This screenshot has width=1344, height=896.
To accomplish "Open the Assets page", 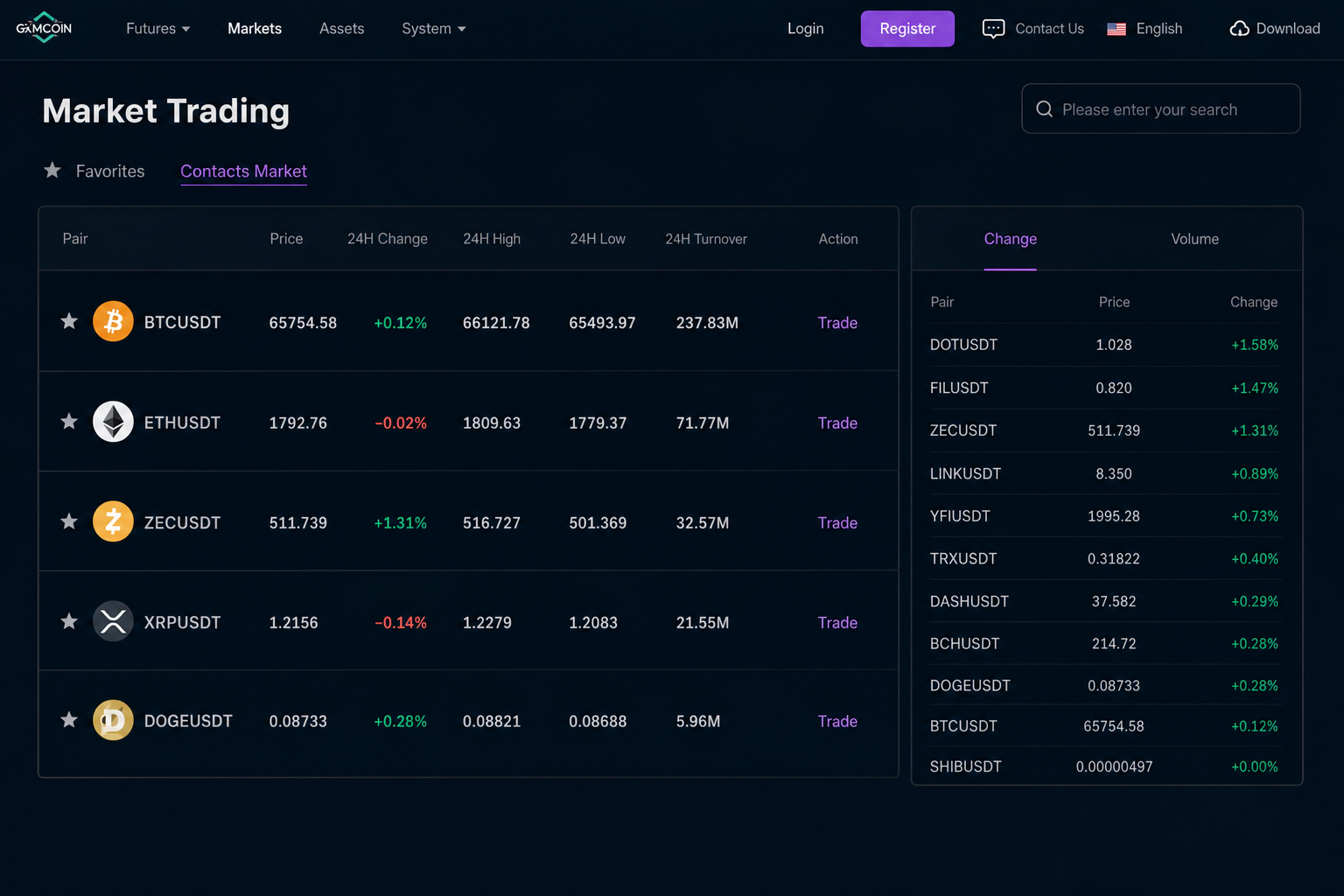I will point(341,29).
